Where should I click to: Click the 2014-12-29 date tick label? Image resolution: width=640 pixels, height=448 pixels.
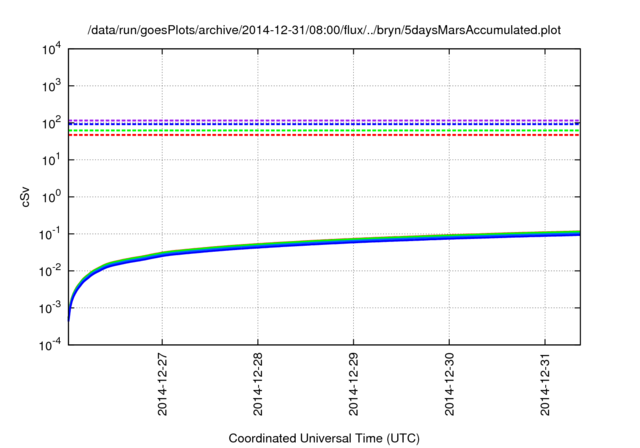[x=353, y=384]
